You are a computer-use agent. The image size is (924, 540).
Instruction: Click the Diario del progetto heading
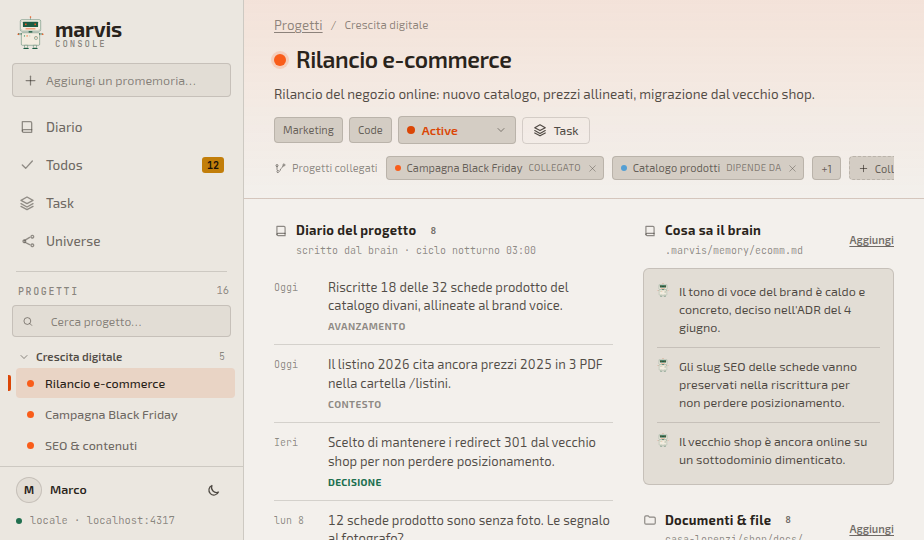tap(356, 231)
